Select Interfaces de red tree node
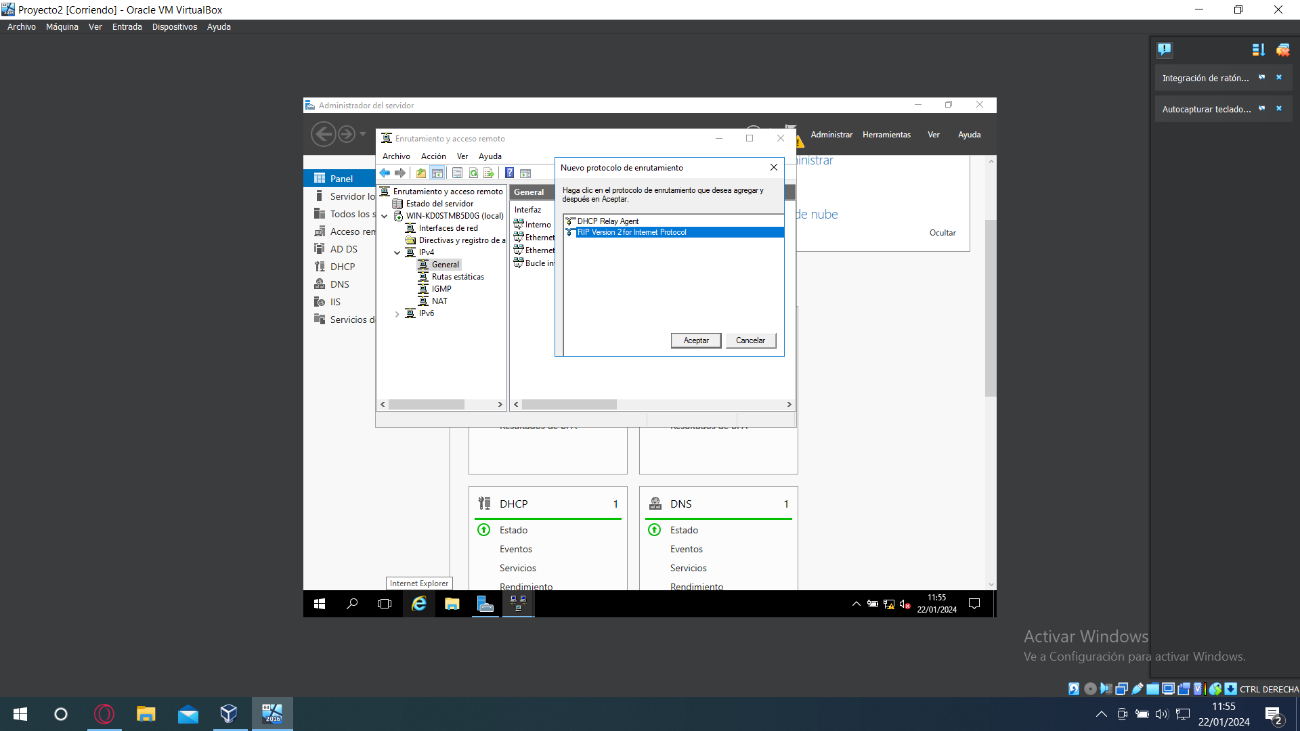Screen dimensions: 1300x731 tap(448, 228)
